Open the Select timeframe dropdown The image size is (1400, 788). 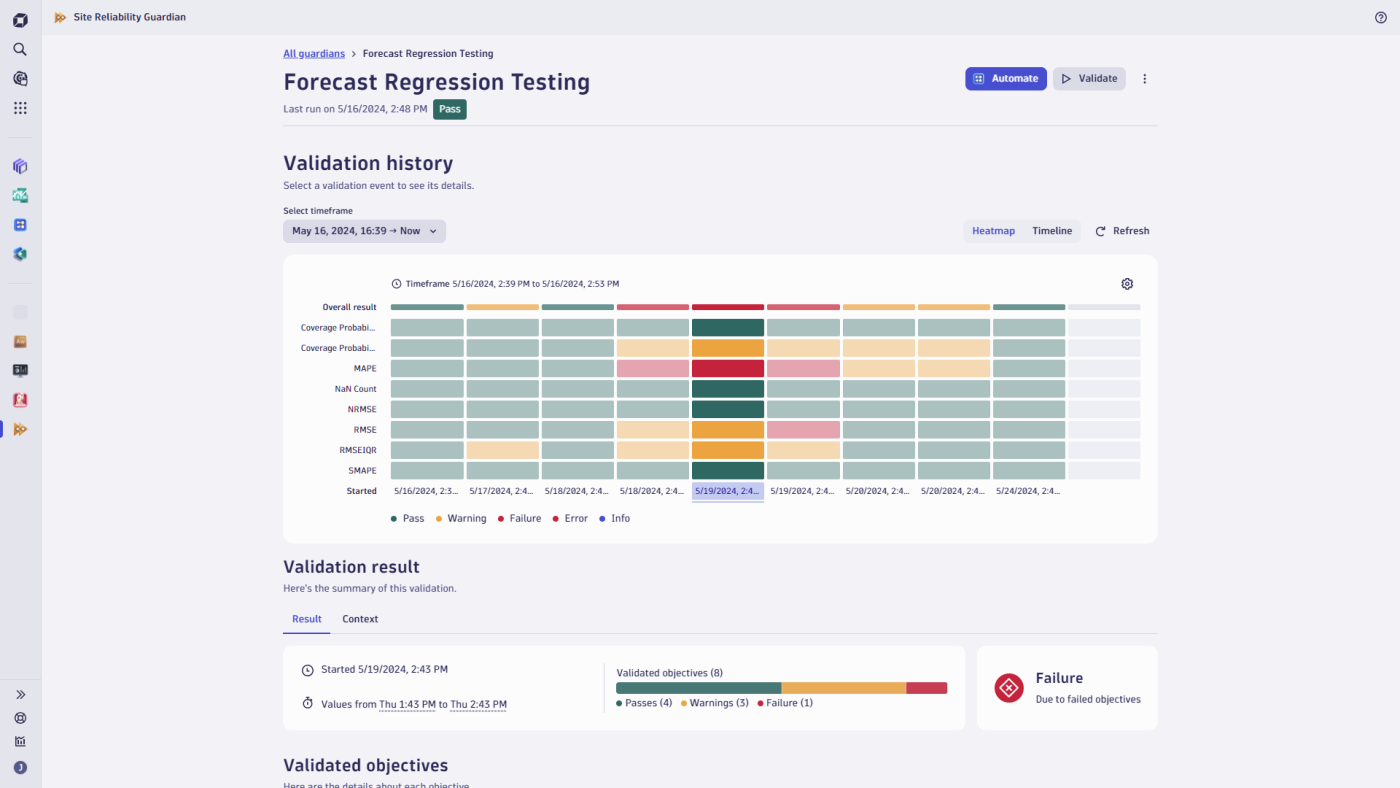(x=364, y=231)
